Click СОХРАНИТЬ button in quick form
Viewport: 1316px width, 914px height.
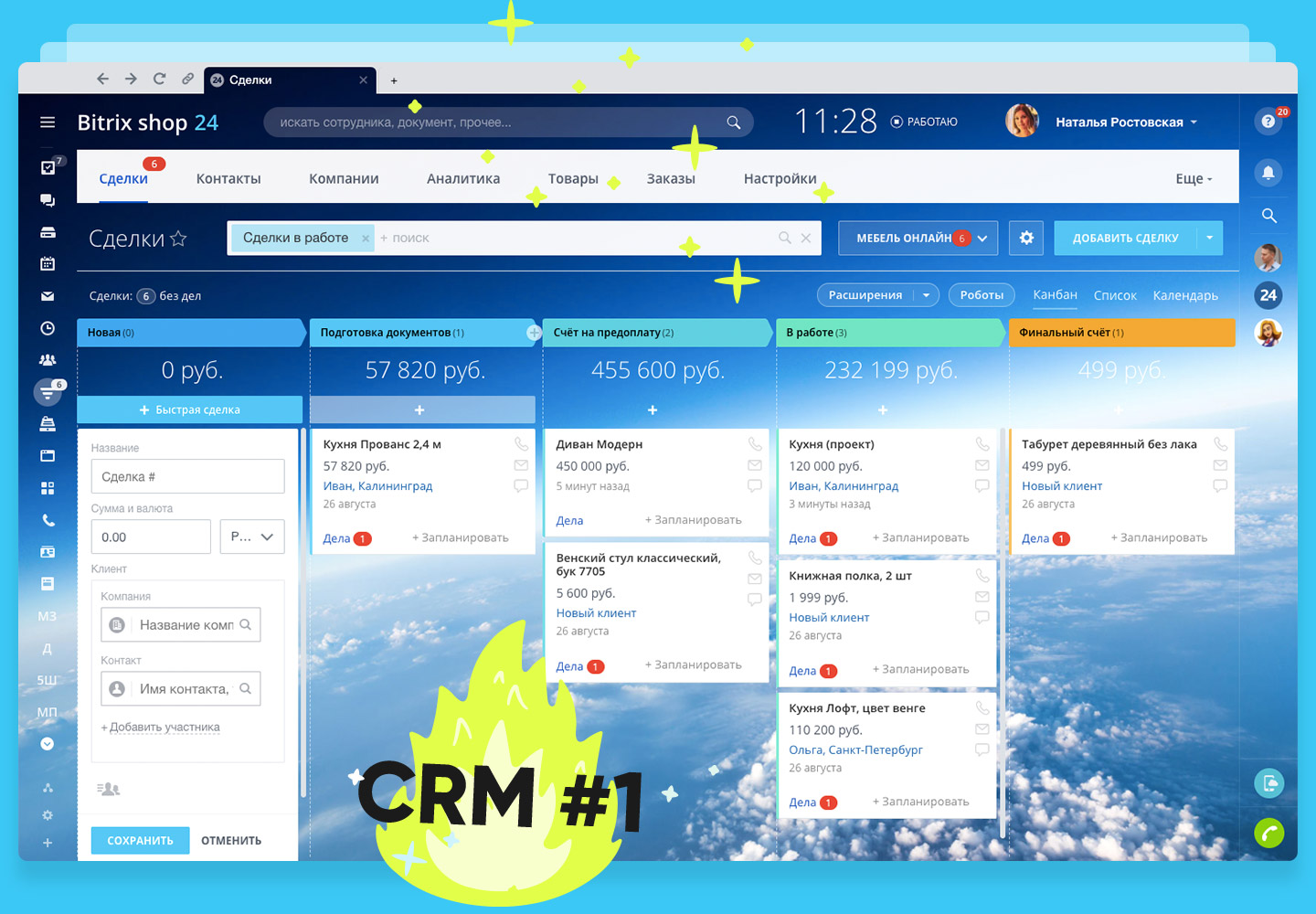click(140, 840)
